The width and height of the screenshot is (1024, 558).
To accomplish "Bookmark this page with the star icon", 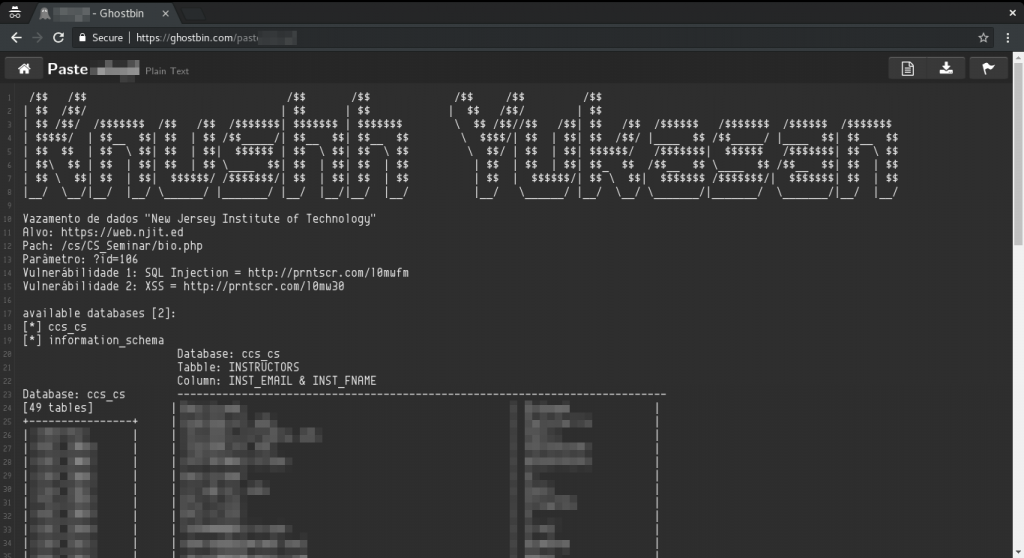I will tap(983, 38).
